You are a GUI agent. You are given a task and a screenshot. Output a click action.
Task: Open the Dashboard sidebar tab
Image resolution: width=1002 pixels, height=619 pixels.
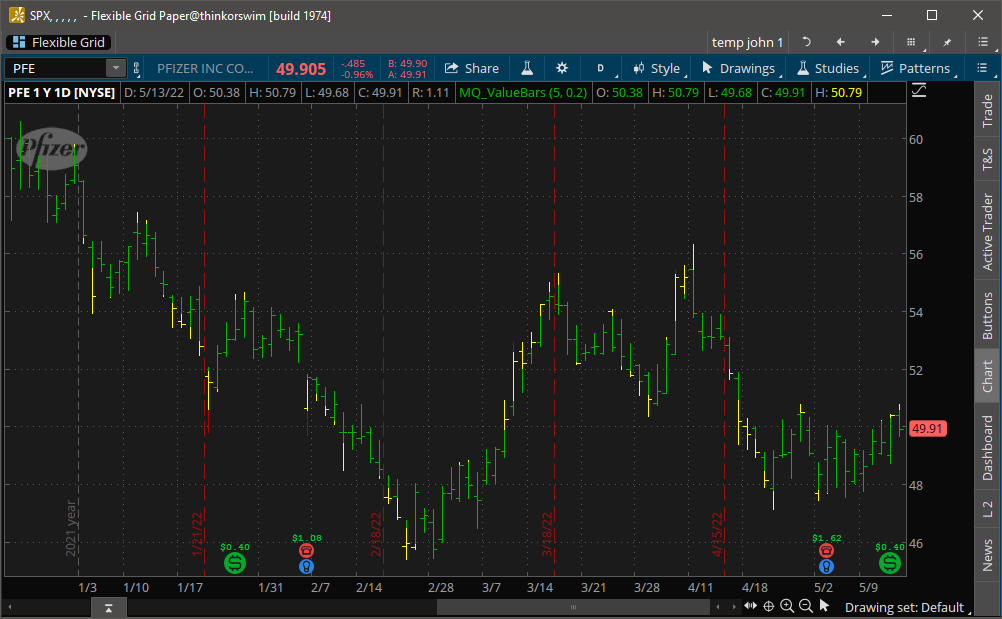point(987,448)
